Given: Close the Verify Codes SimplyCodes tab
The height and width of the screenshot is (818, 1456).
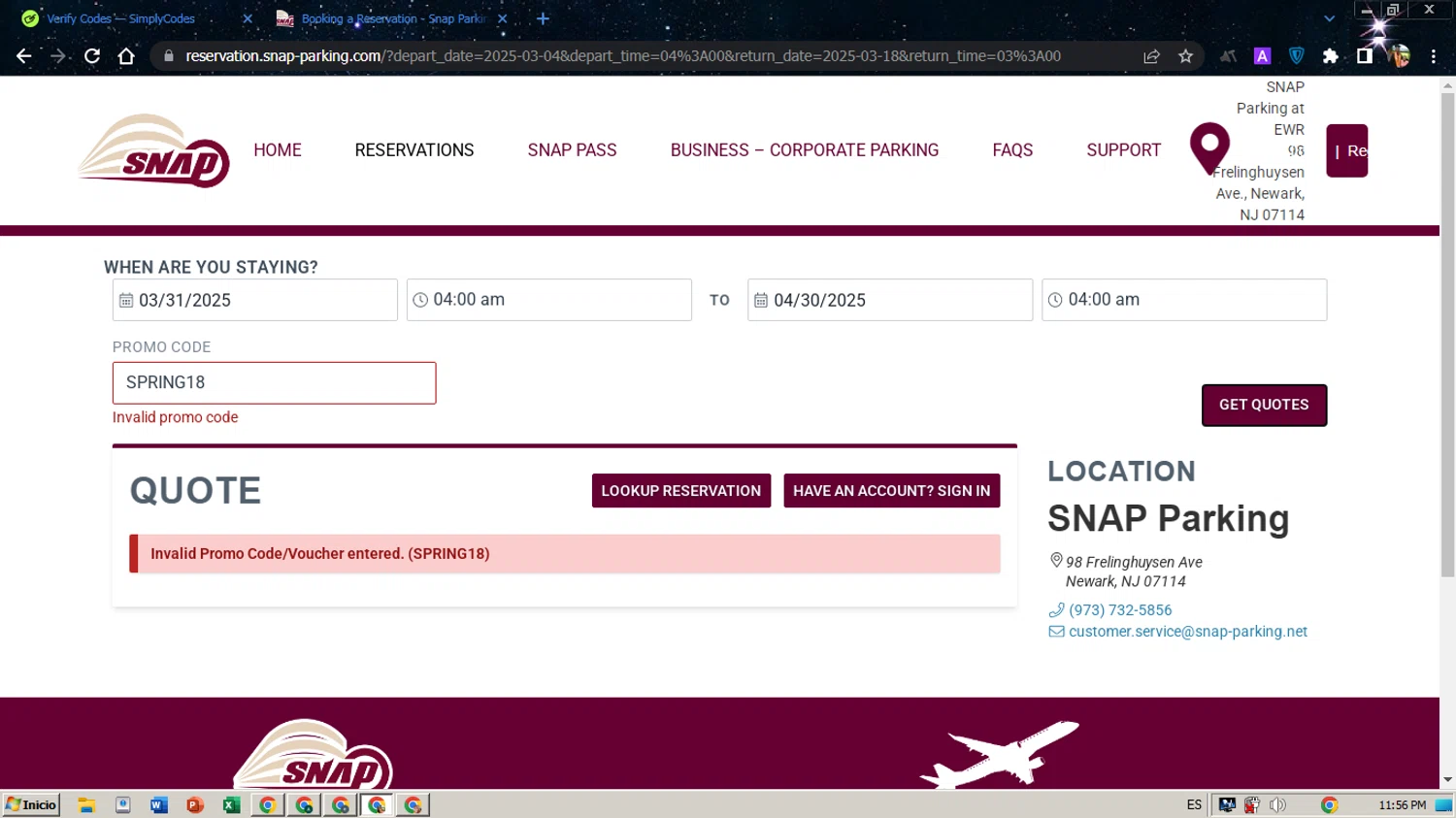Looking at the screenshot, I should point(248,18).
